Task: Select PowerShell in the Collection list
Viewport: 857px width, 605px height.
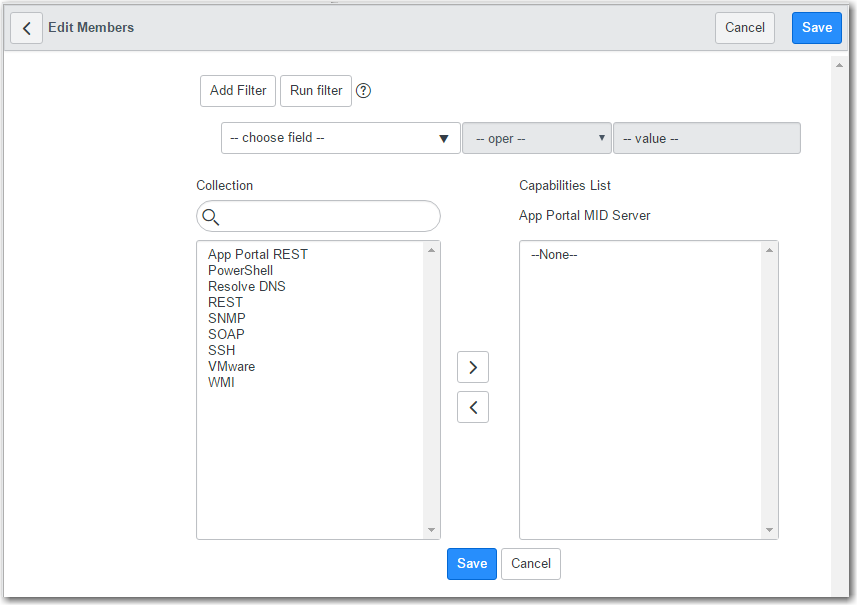Action: pyautogui.click(x=240, y=270)
